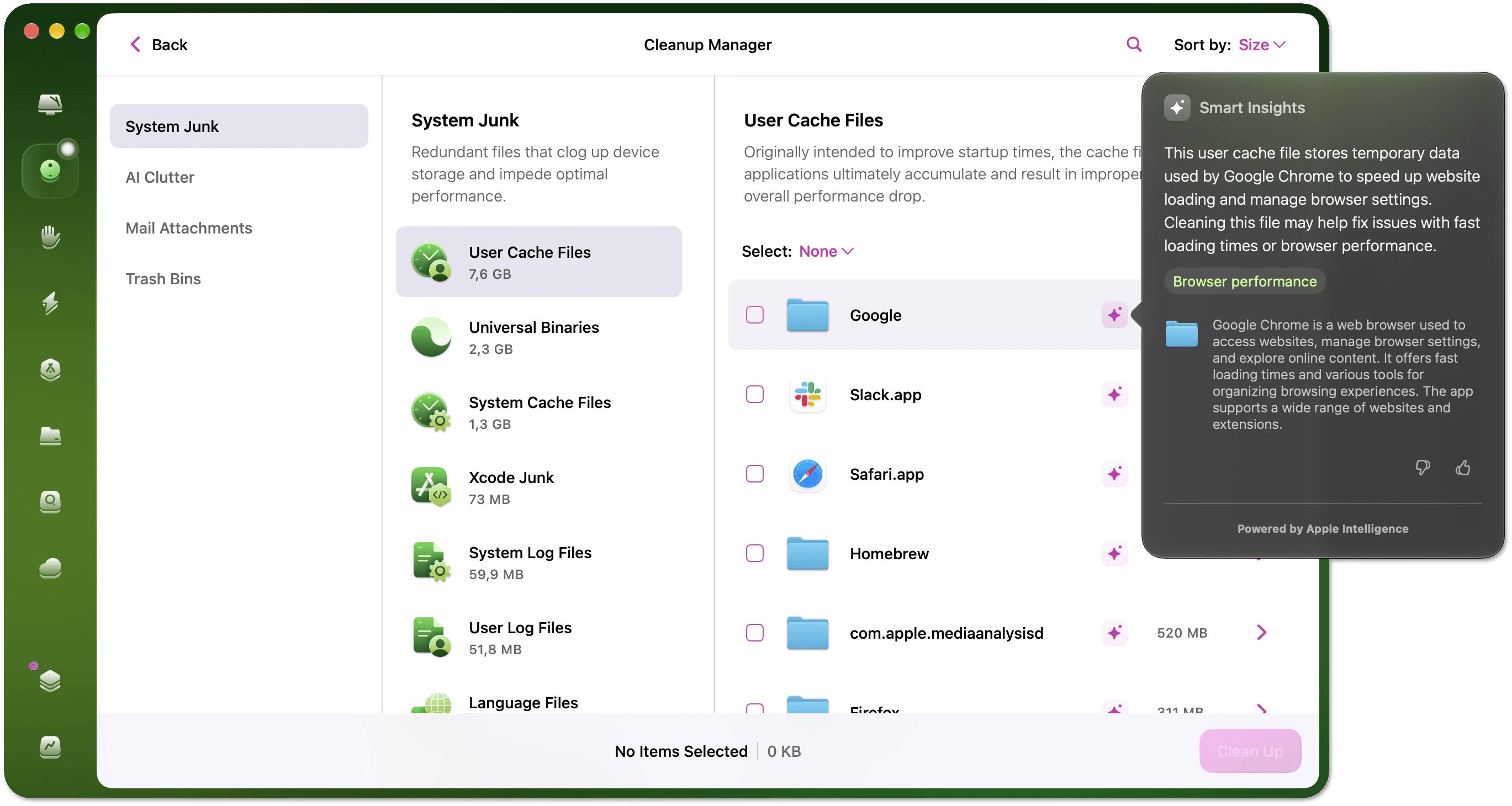Select User Cache Files row
This screenshot has height=806, width=1512.
click(538, 262)
